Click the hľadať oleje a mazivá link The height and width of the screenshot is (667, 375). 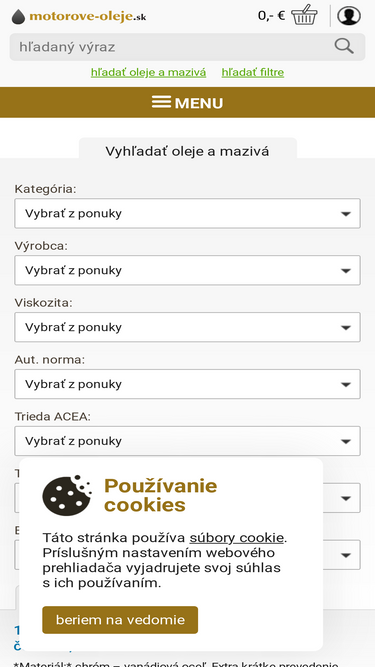pyautogui.click(x=148, y=72)
